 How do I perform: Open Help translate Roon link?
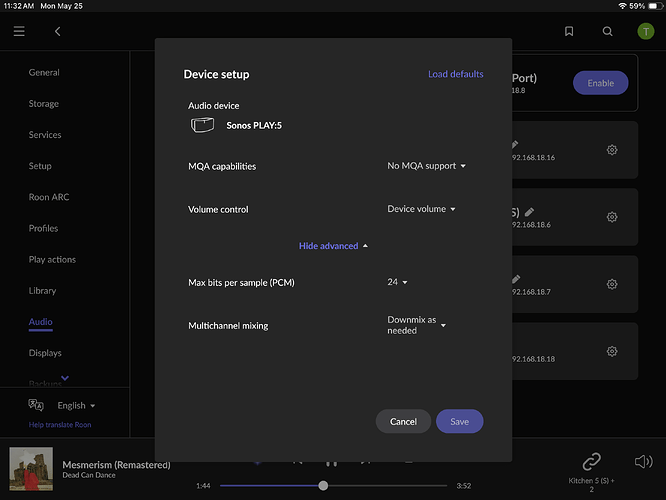click(x=60, y=425)
